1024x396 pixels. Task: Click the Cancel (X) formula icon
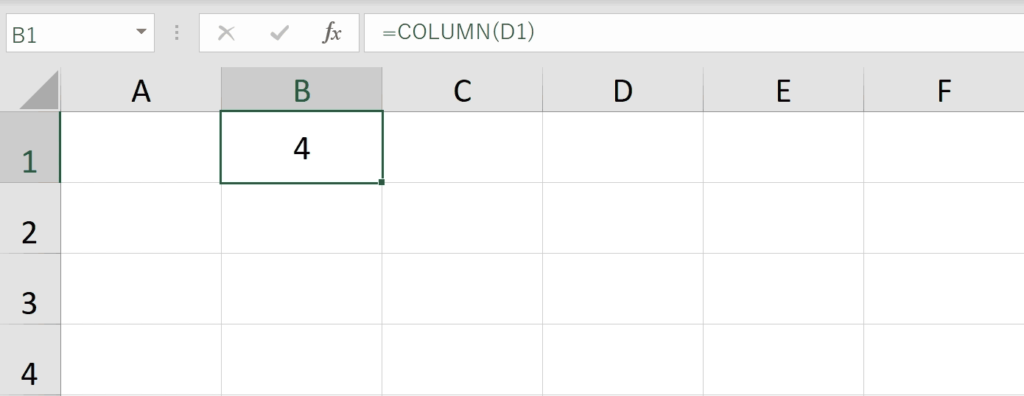pyautogui.click(x=226, y=33)
